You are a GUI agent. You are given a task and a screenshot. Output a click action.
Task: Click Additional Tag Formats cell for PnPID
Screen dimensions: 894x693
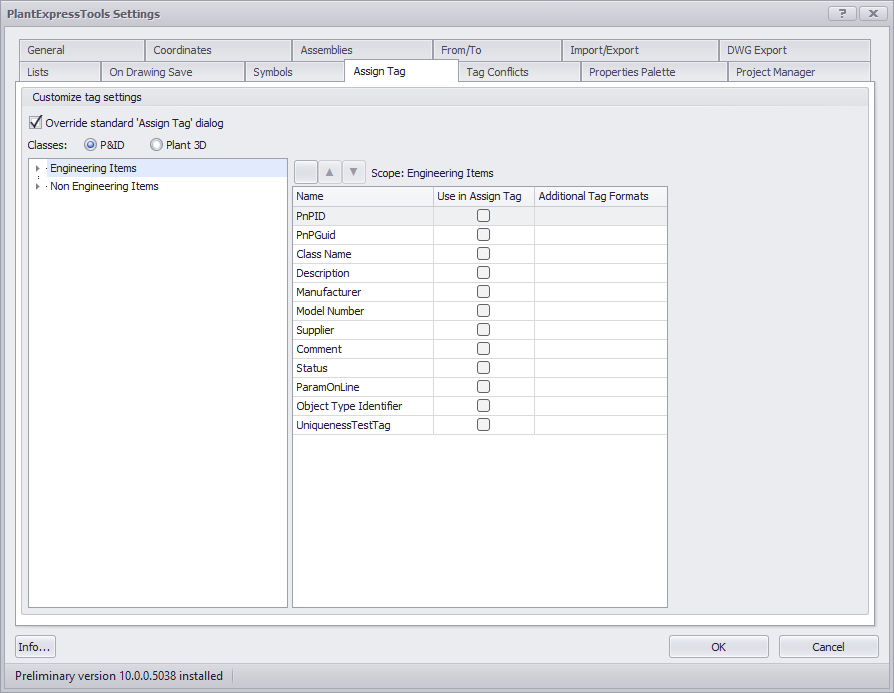point(601,216)
